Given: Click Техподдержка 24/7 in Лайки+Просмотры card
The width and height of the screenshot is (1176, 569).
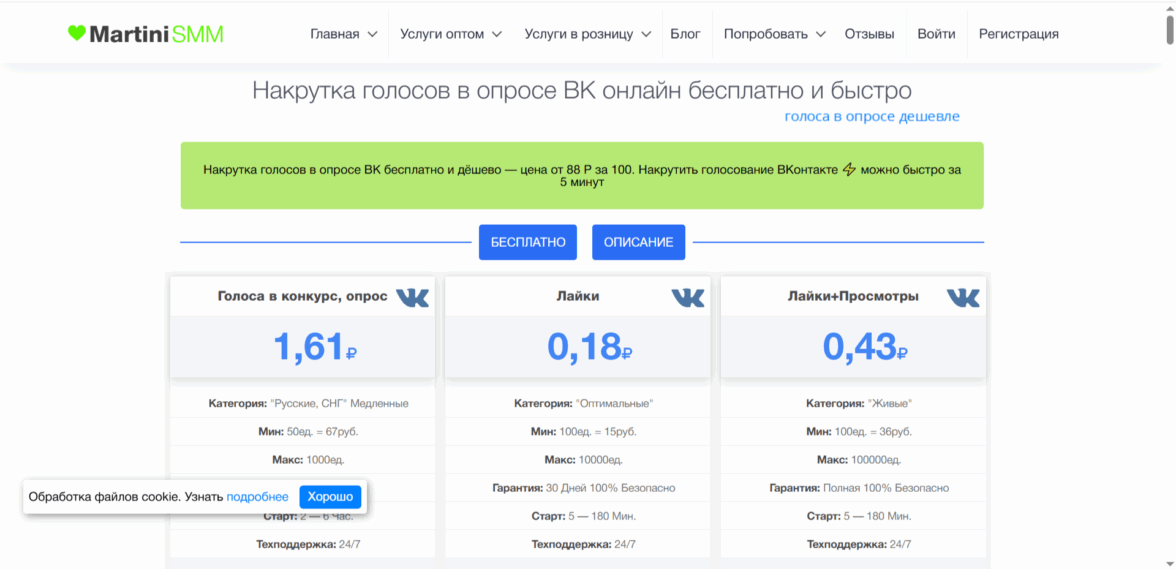Looking at the screenshot, I should 854,544.
